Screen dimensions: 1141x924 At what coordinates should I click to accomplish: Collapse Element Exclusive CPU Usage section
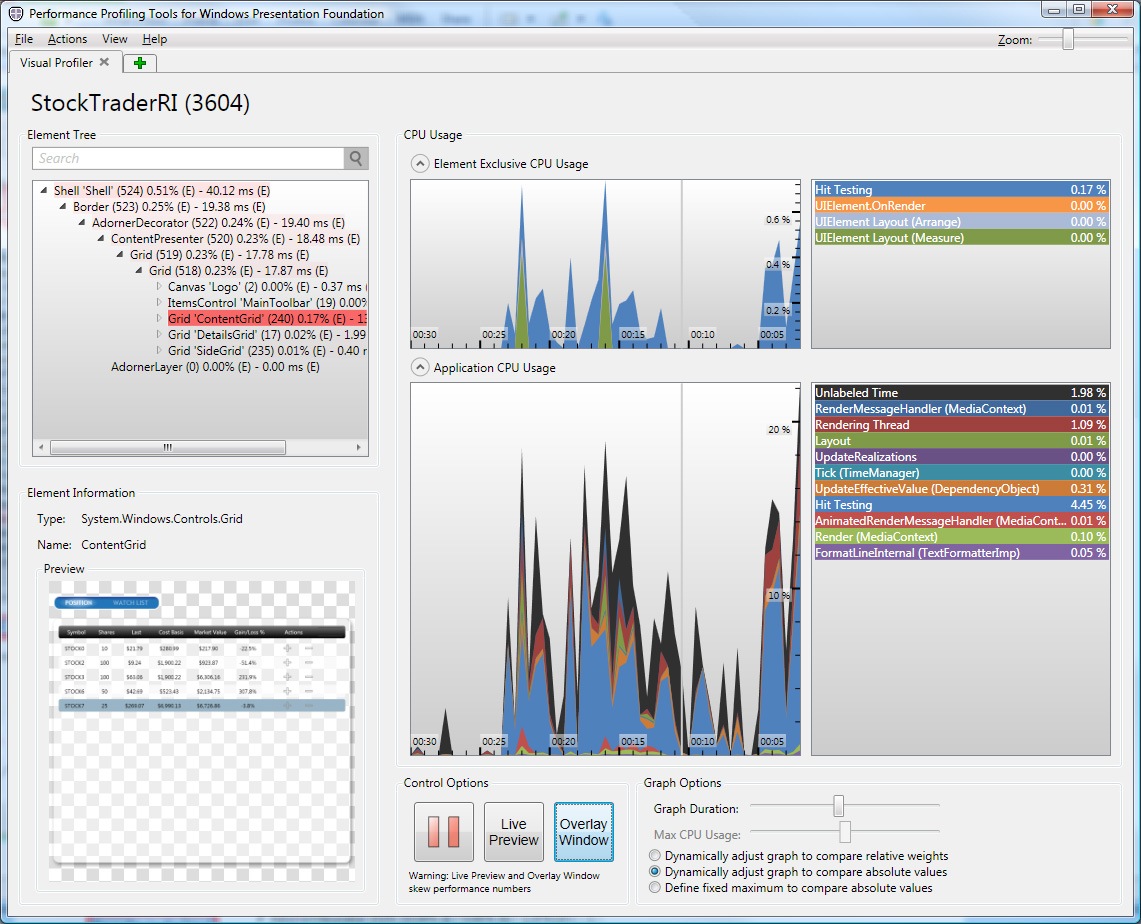(x=420, y=164)
